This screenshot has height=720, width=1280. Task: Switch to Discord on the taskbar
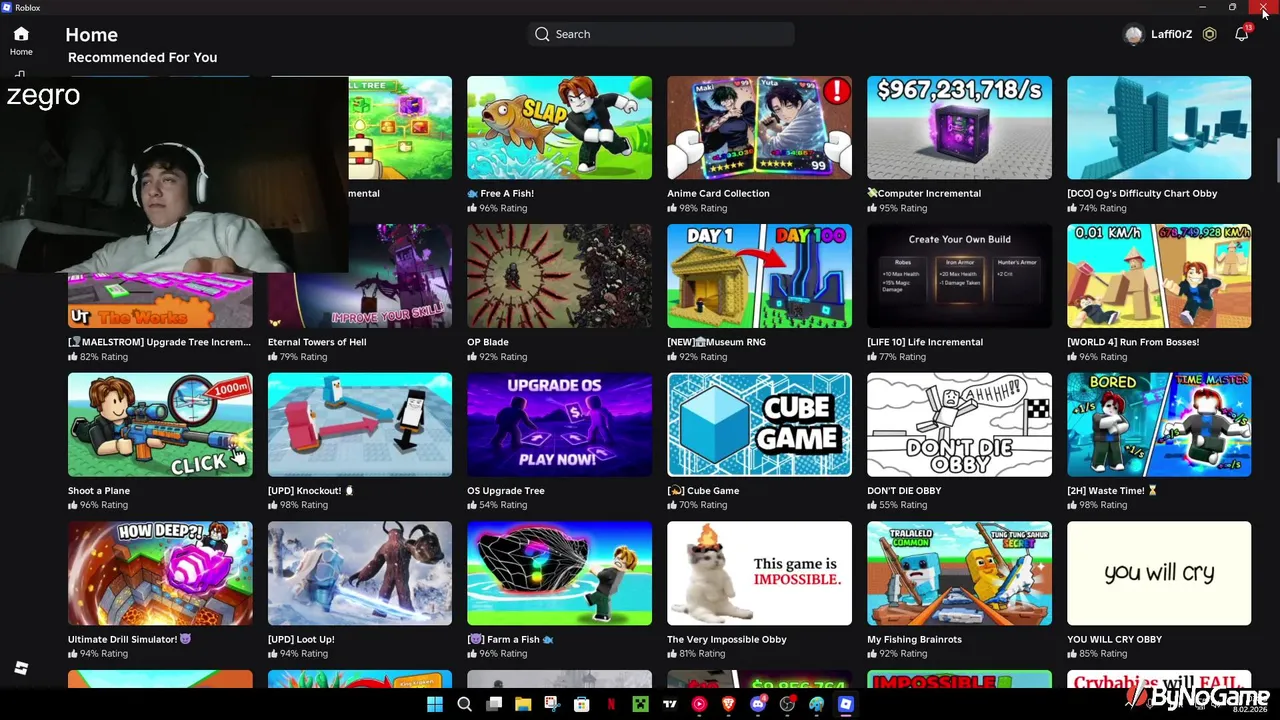(758, 704)
